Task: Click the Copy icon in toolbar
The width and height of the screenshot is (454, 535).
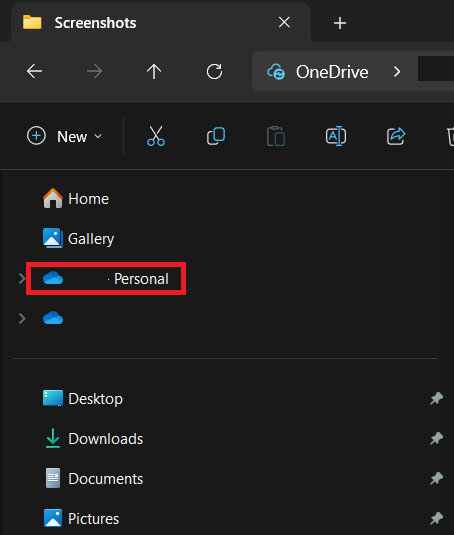Action: [x=216, y=136]
